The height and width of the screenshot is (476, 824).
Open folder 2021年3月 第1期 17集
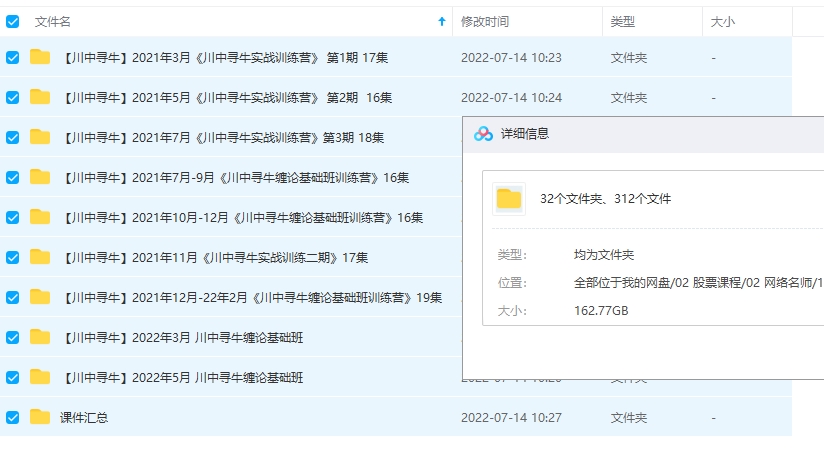[224, 58]
